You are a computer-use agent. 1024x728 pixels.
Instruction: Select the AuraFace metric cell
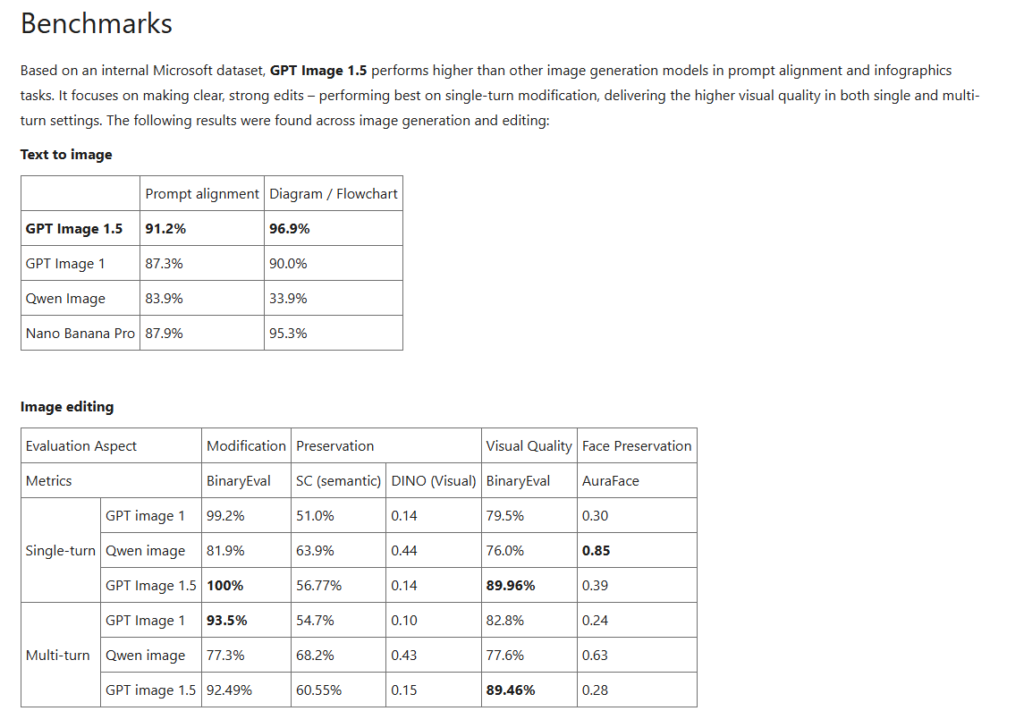pos(610,481)
